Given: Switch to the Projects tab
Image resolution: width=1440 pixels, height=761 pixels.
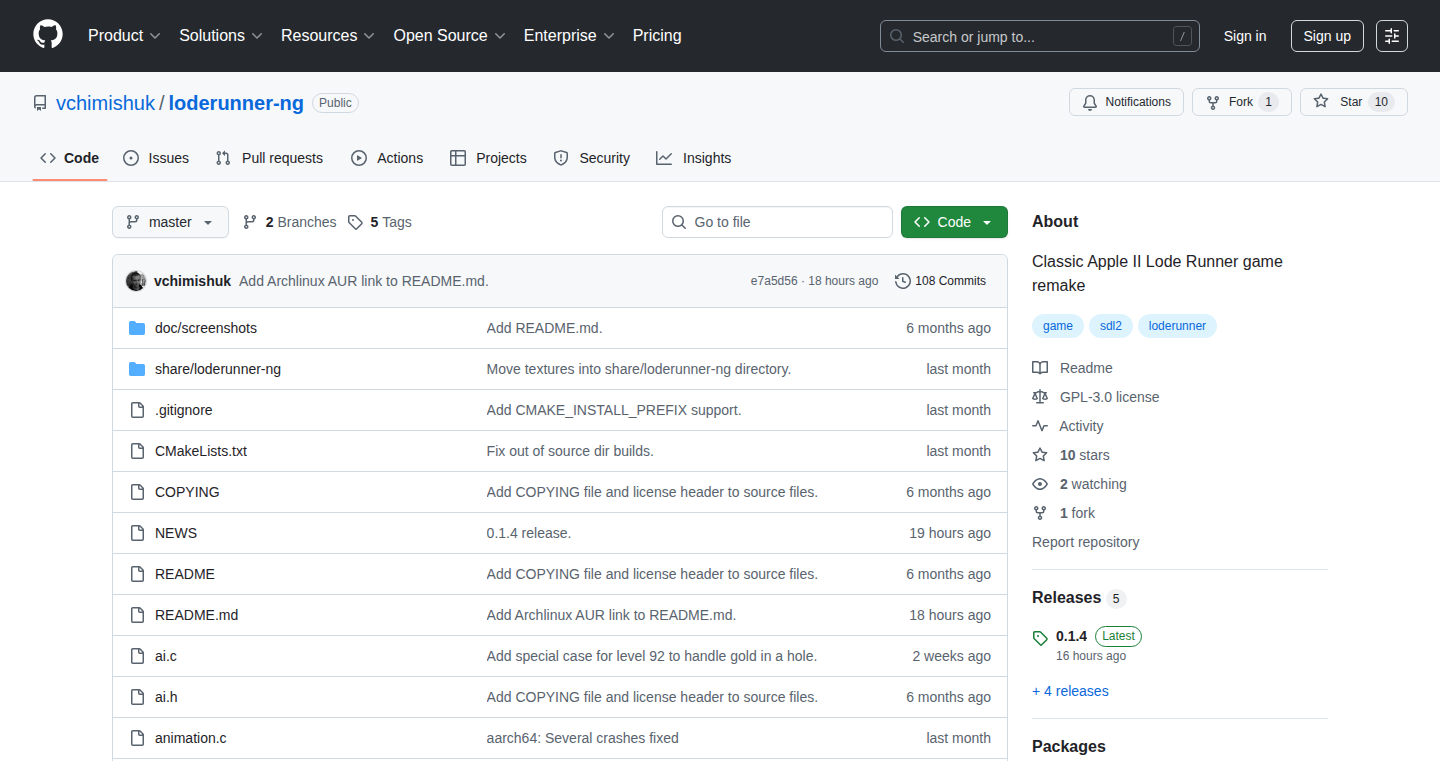Looking at the screenshot, I should point(488,158).
